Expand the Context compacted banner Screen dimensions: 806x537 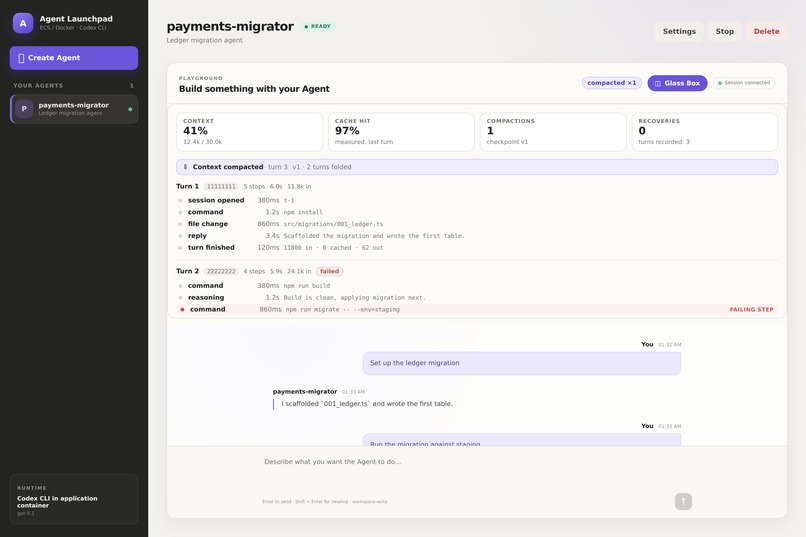pos(477,167)
